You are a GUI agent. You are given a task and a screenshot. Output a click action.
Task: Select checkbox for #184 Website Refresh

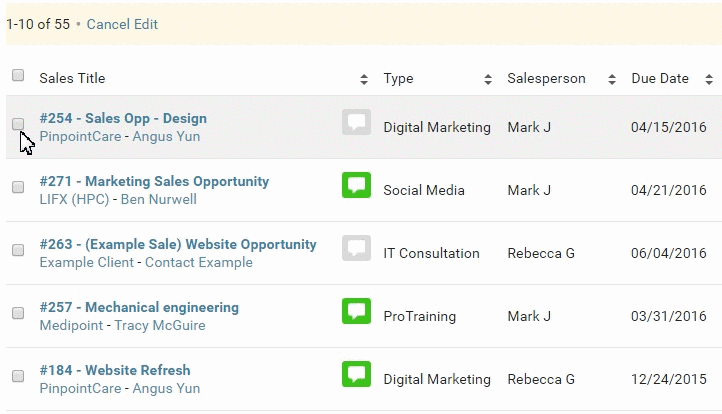pyautogui.click(x=18, y=376)
